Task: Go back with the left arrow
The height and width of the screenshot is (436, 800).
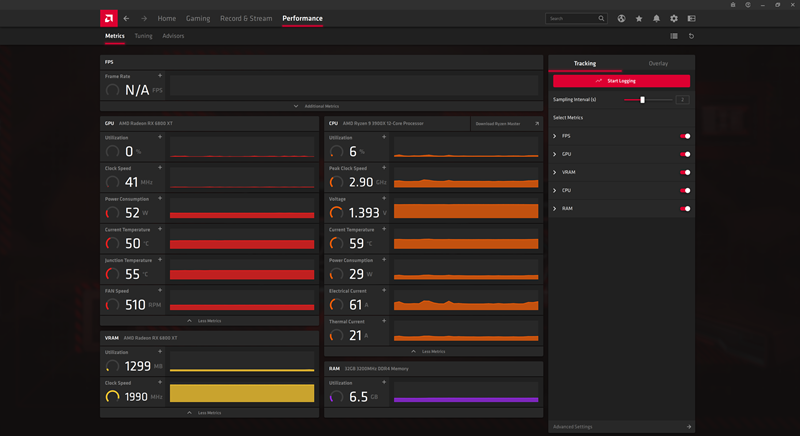Action: pos(126,18)
